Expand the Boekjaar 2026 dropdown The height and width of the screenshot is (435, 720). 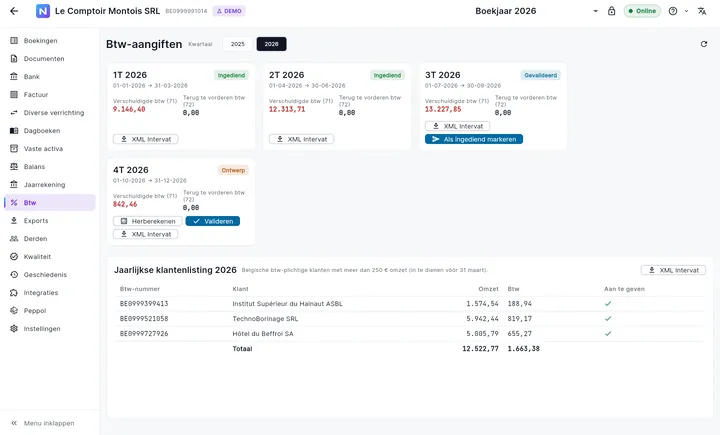click(x=595, y=11)
